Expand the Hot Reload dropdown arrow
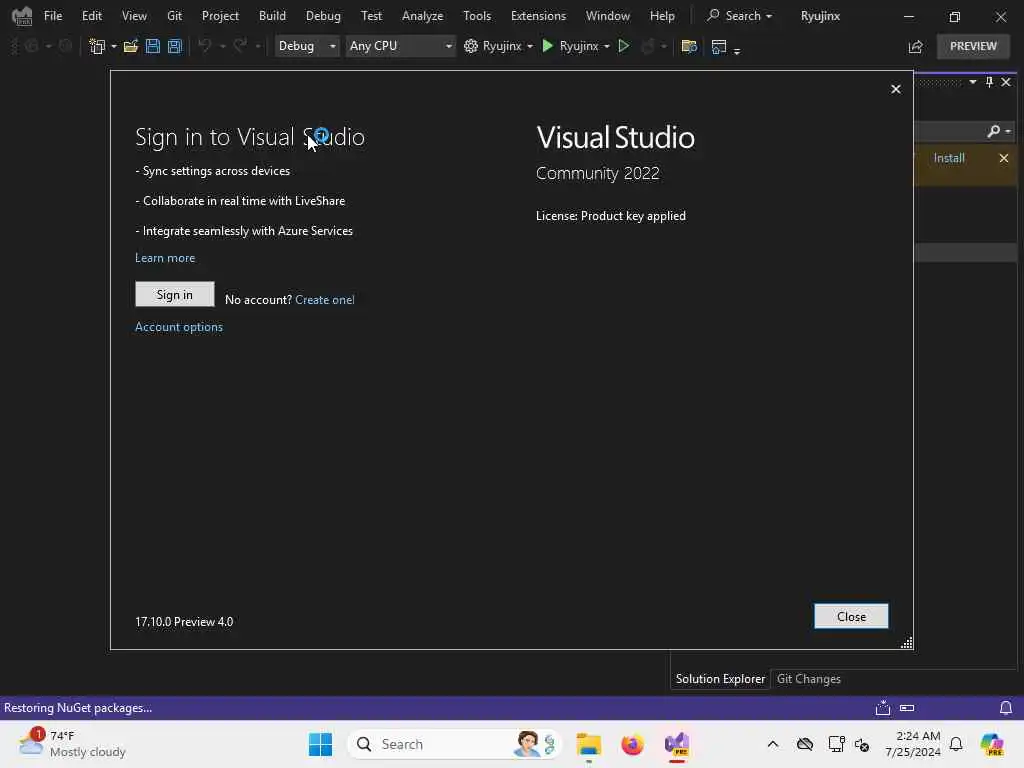Image resolution: width=1024 pixels, height=768 pixels. coord(664,46)
